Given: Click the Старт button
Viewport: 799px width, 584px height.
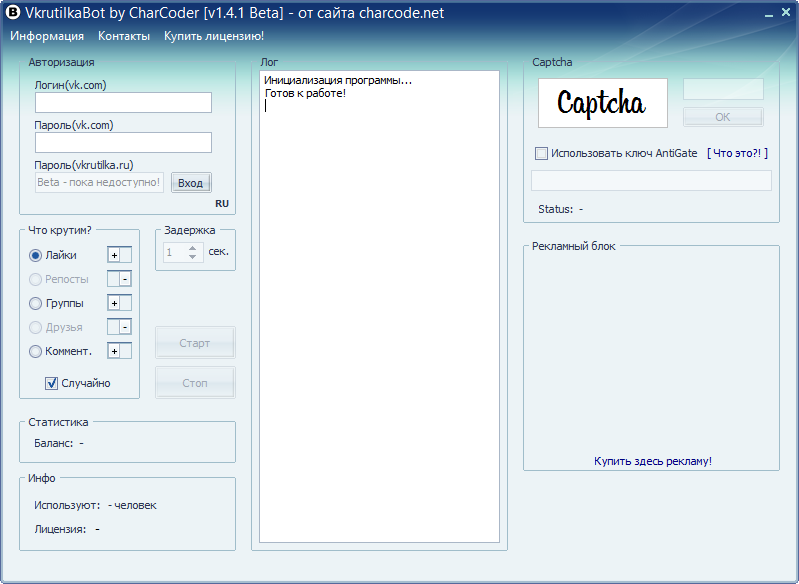Looking at the screenshot, I should coord(195,343).
